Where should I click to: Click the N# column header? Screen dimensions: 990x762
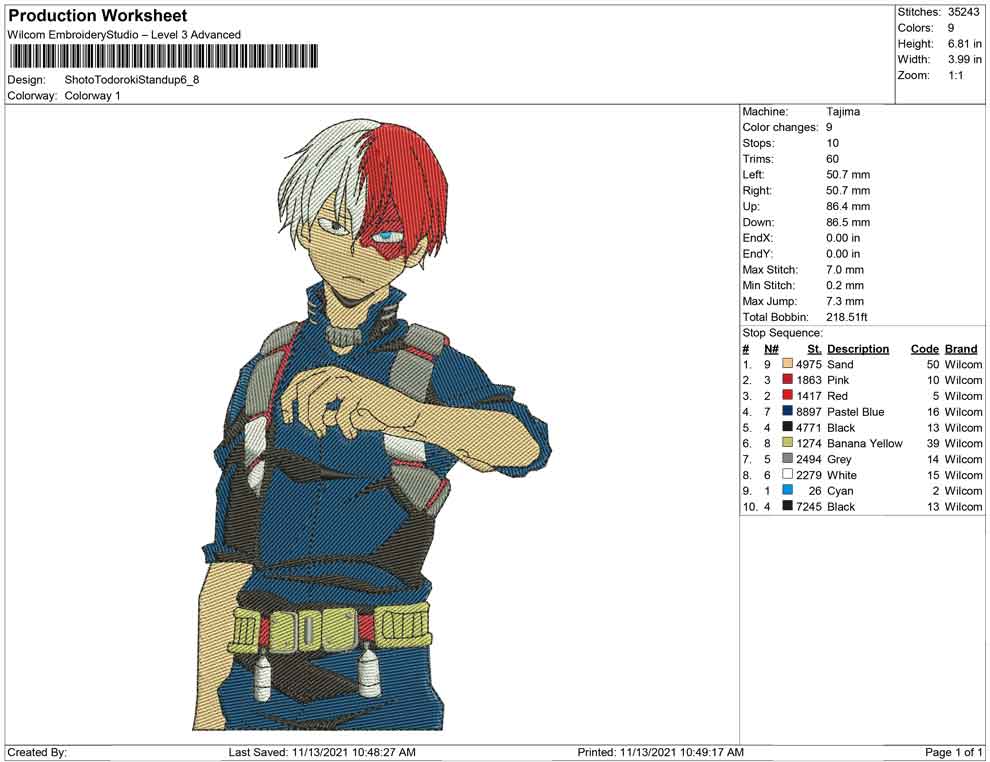(771, 349)
